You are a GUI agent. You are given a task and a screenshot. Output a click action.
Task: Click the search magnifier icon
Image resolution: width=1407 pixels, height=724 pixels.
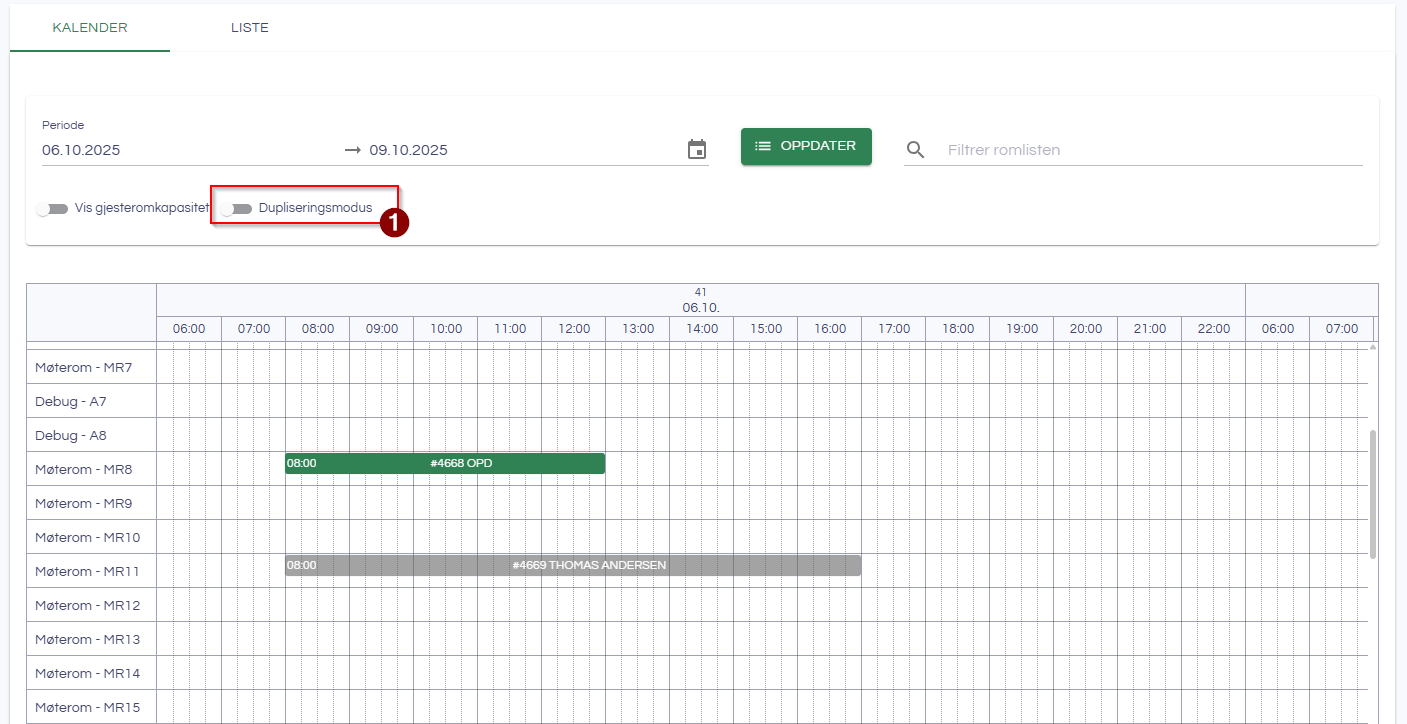tap(916, 150)
